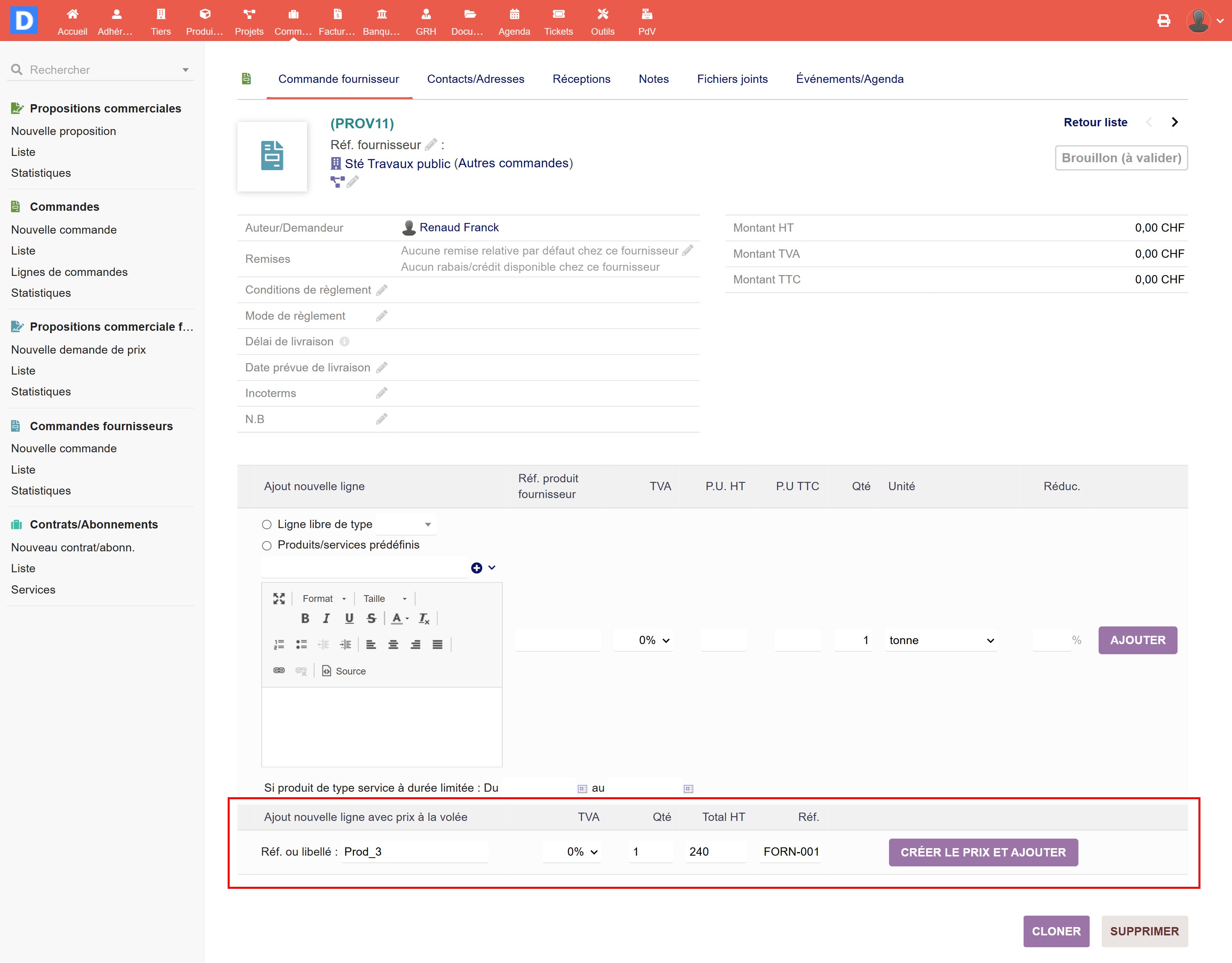The height and width of the screenshot is (963, 1232).
Task: Toggle Source view in editor
Action: click(x=344, y=671)
